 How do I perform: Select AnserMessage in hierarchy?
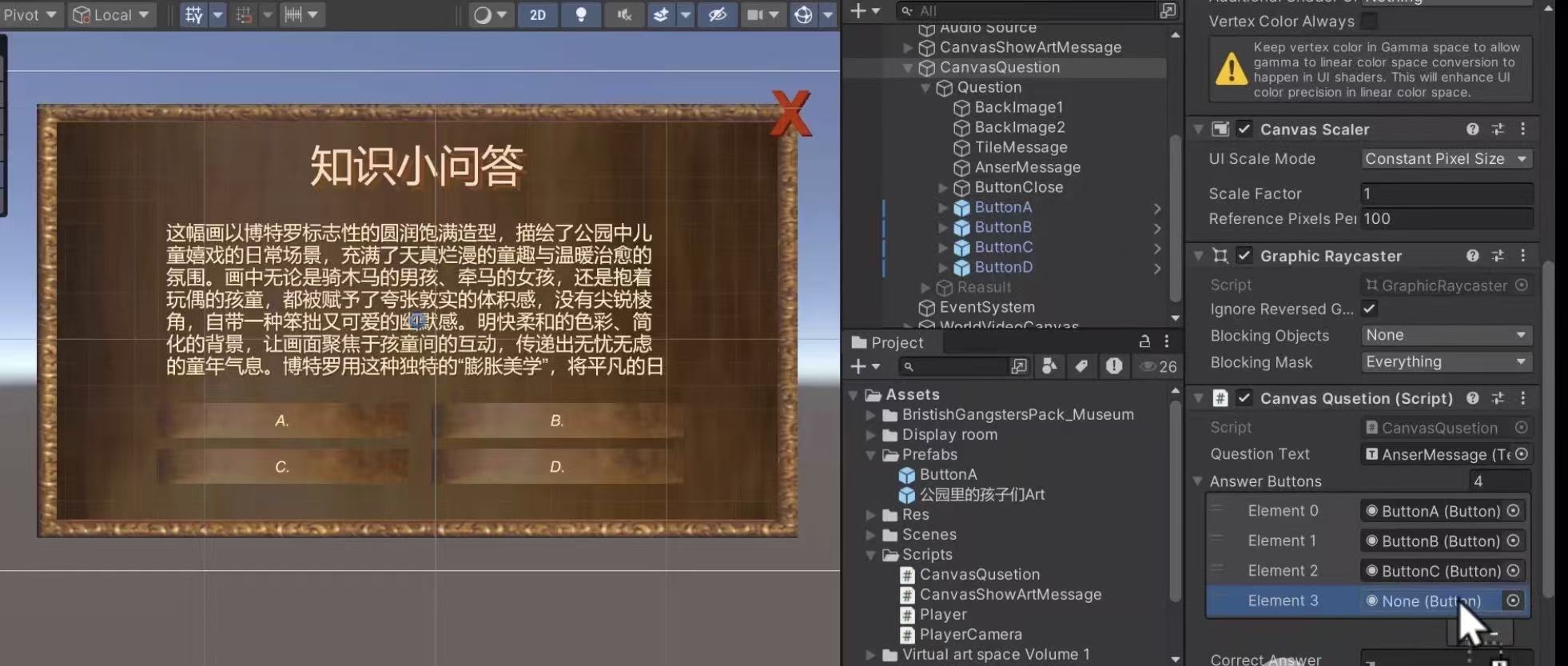(1027, 167)
